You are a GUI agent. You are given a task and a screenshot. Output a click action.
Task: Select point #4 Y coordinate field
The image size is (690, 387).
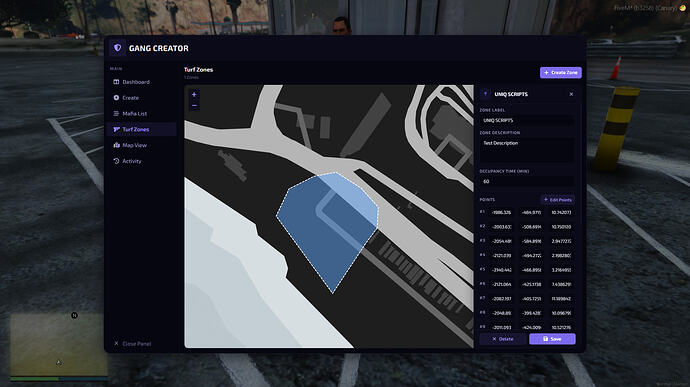pyautogui.click(x=531, y=255)
